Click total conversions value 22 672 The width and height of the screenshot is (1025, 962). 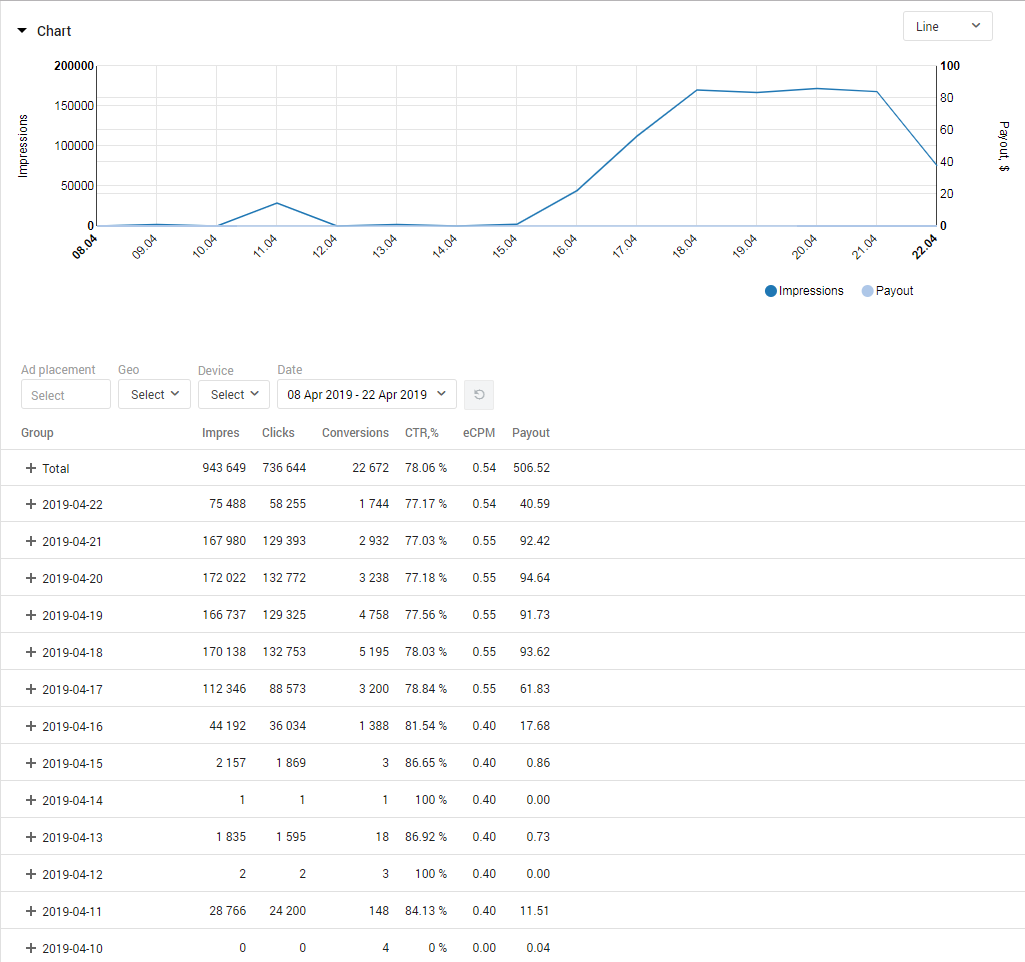coord(371,468)
